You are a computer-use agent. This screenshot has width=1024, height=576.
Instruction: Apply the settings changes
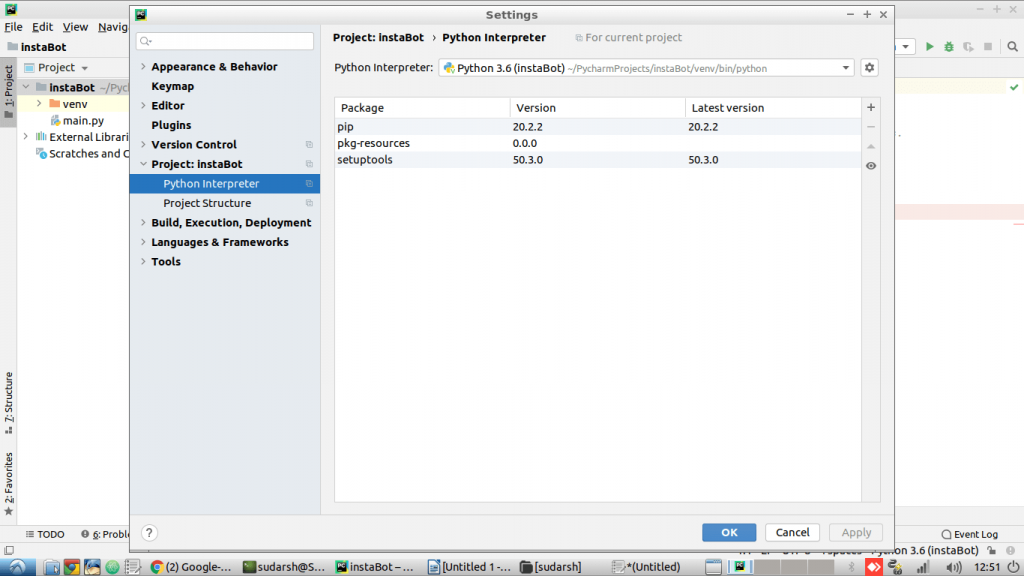[x=855, y=532]
